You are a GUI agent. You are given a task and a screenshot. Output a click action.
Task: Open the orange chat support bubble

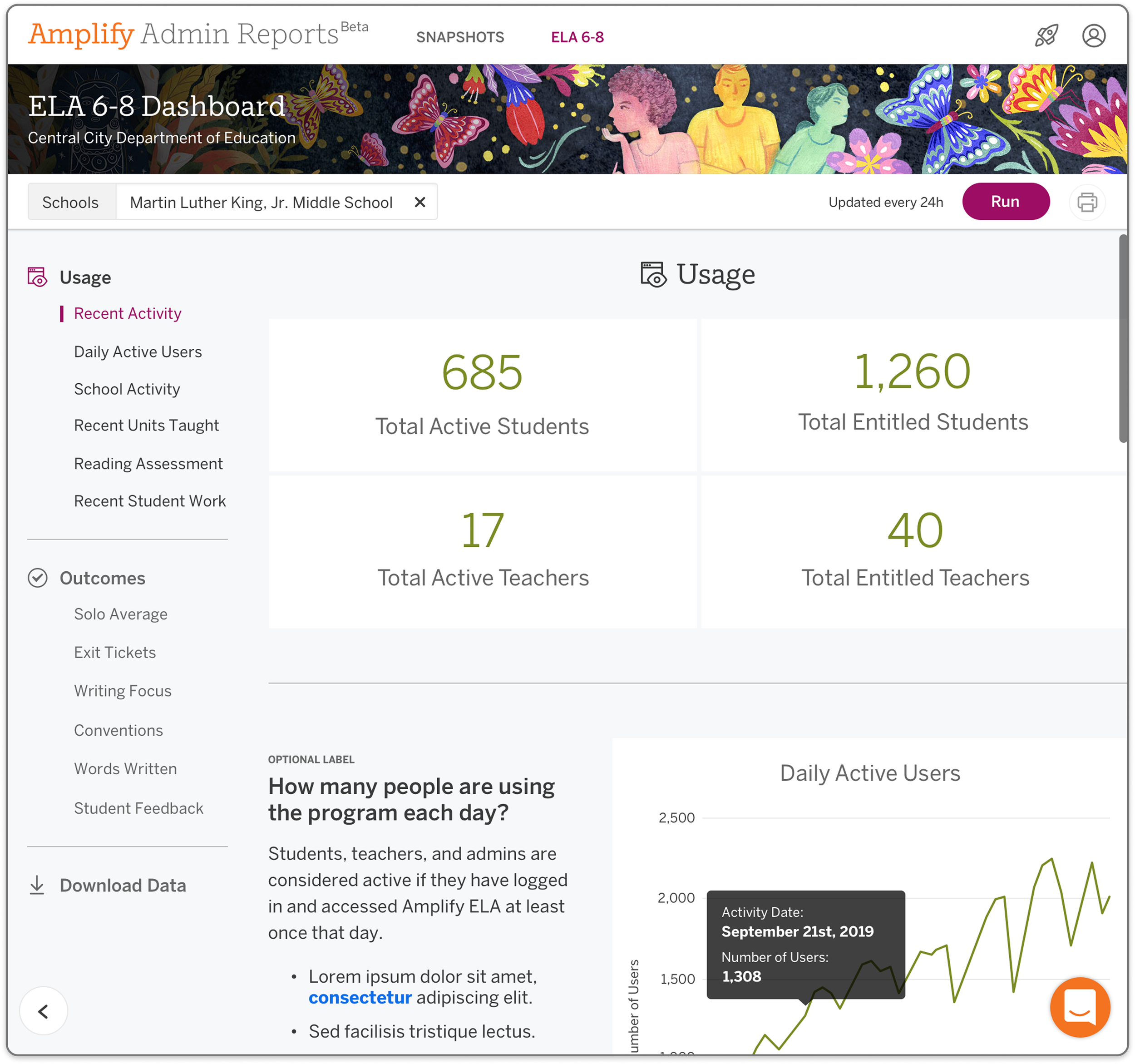click(x=1080, y=1007)
